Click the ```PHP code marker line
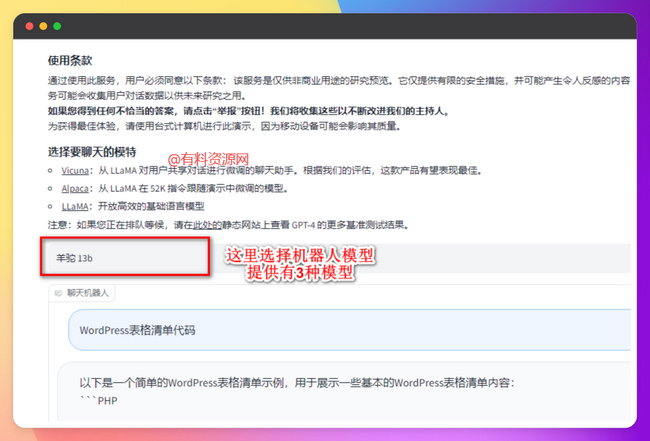 coord(98,401)
